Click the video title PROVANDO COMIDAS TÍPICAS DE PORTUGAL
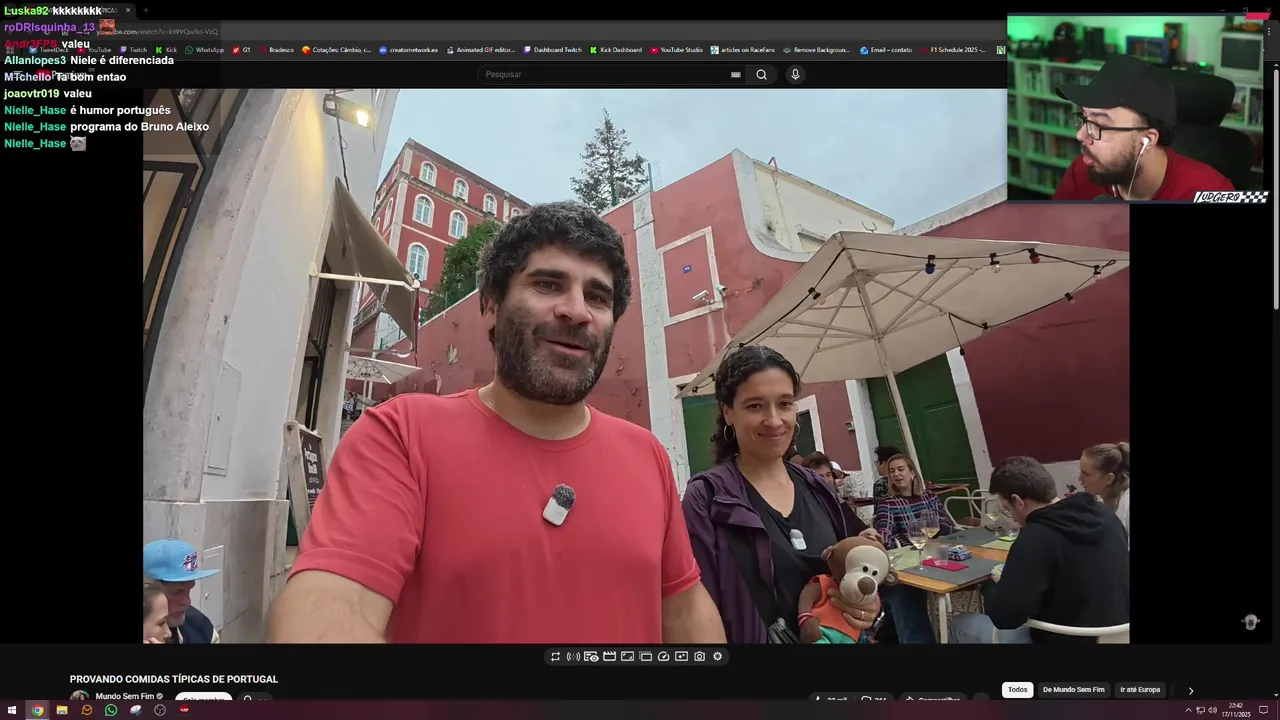The height and width of the screenshot is (720, 1280). (174, 679)
